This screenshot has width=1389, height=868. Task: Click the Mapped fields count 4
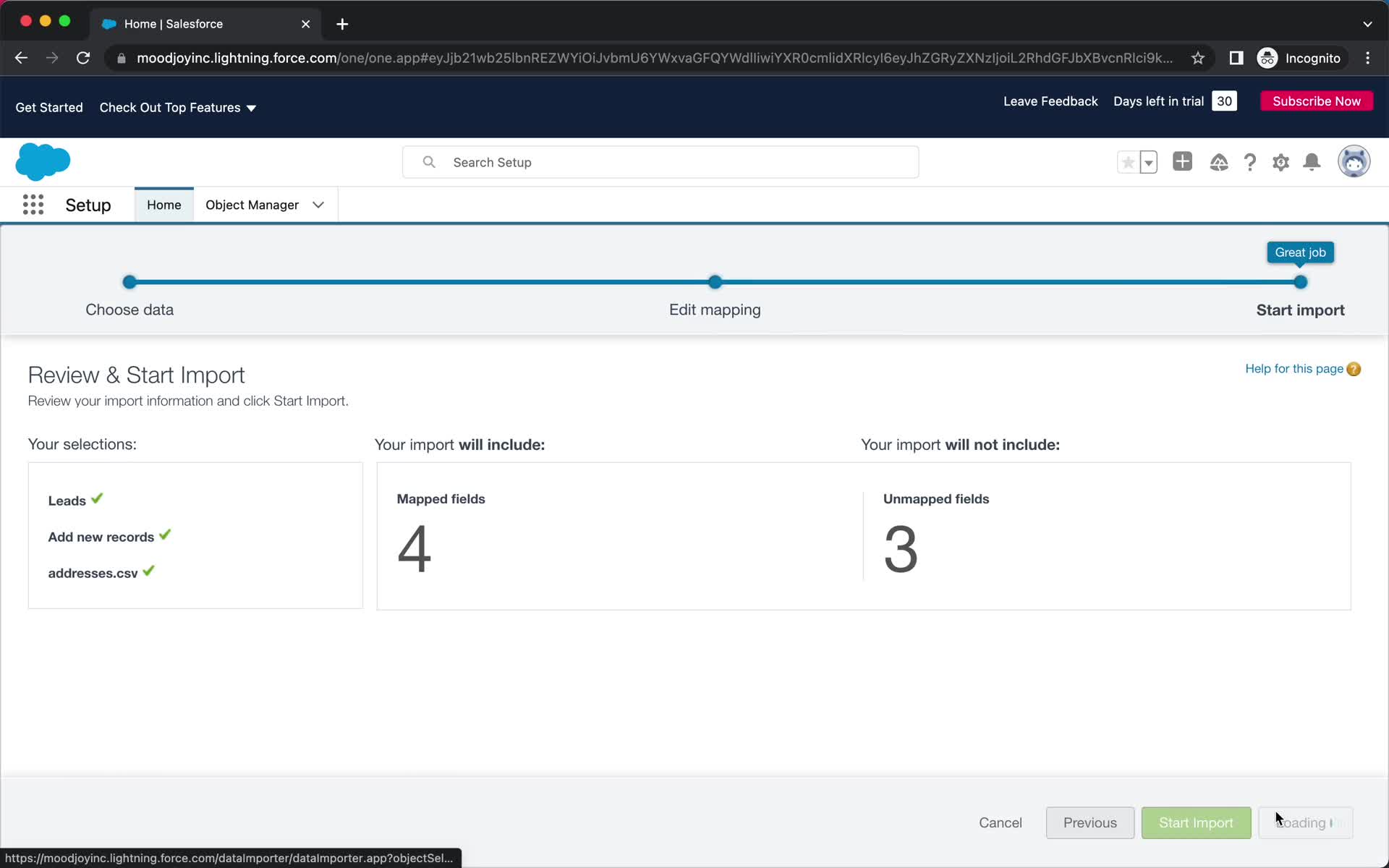click(x=414, y=549)
